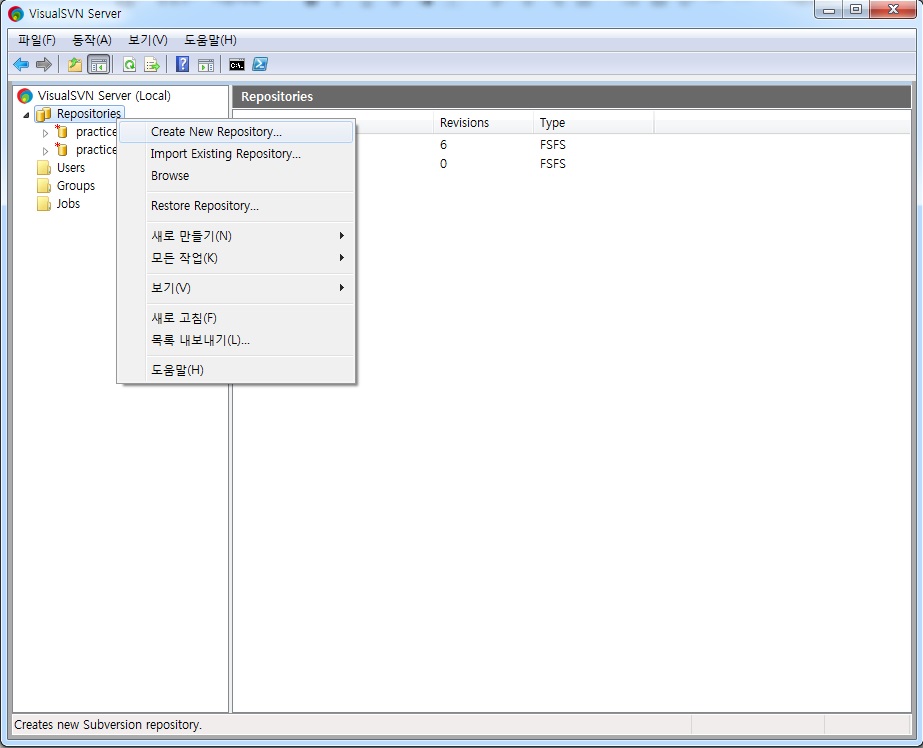Click the revisions value 0
The width and height of the screenshot is (923, 748).
pyautogui.click(x=443, y=164)
